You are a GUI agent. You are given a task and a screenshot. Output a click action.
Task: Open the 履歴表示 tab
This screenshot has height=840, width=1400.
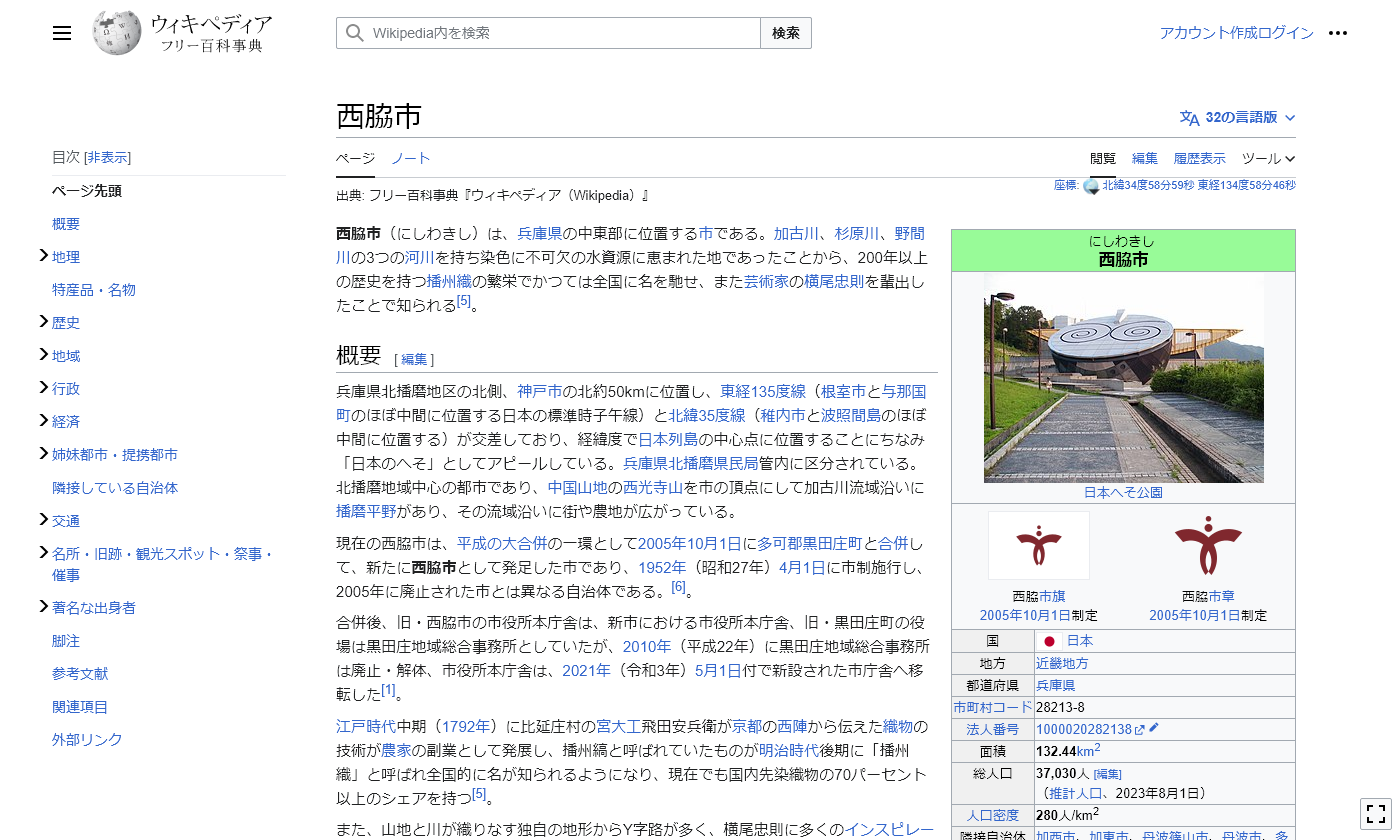click(1200, 158)
